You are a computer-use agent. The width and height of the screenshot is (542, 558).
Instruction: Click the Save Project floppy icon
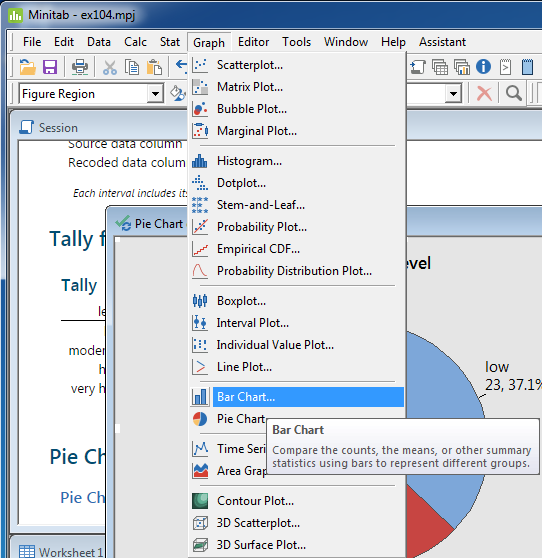click(x=50, y=67)
